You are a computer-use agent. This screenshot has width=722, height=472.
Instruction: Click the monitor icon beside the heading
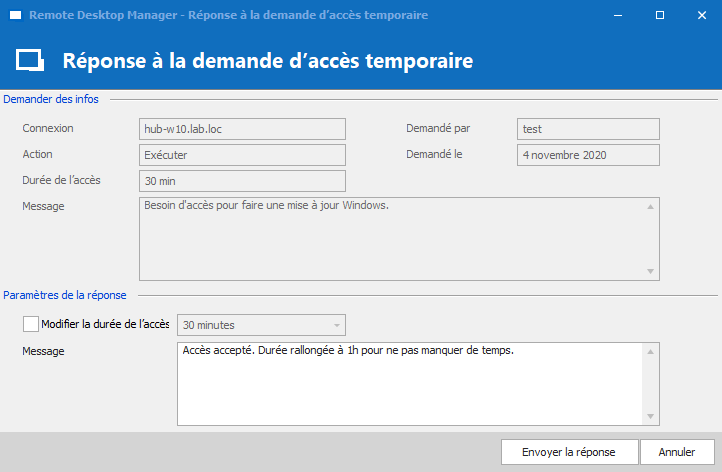coord(31,60)
